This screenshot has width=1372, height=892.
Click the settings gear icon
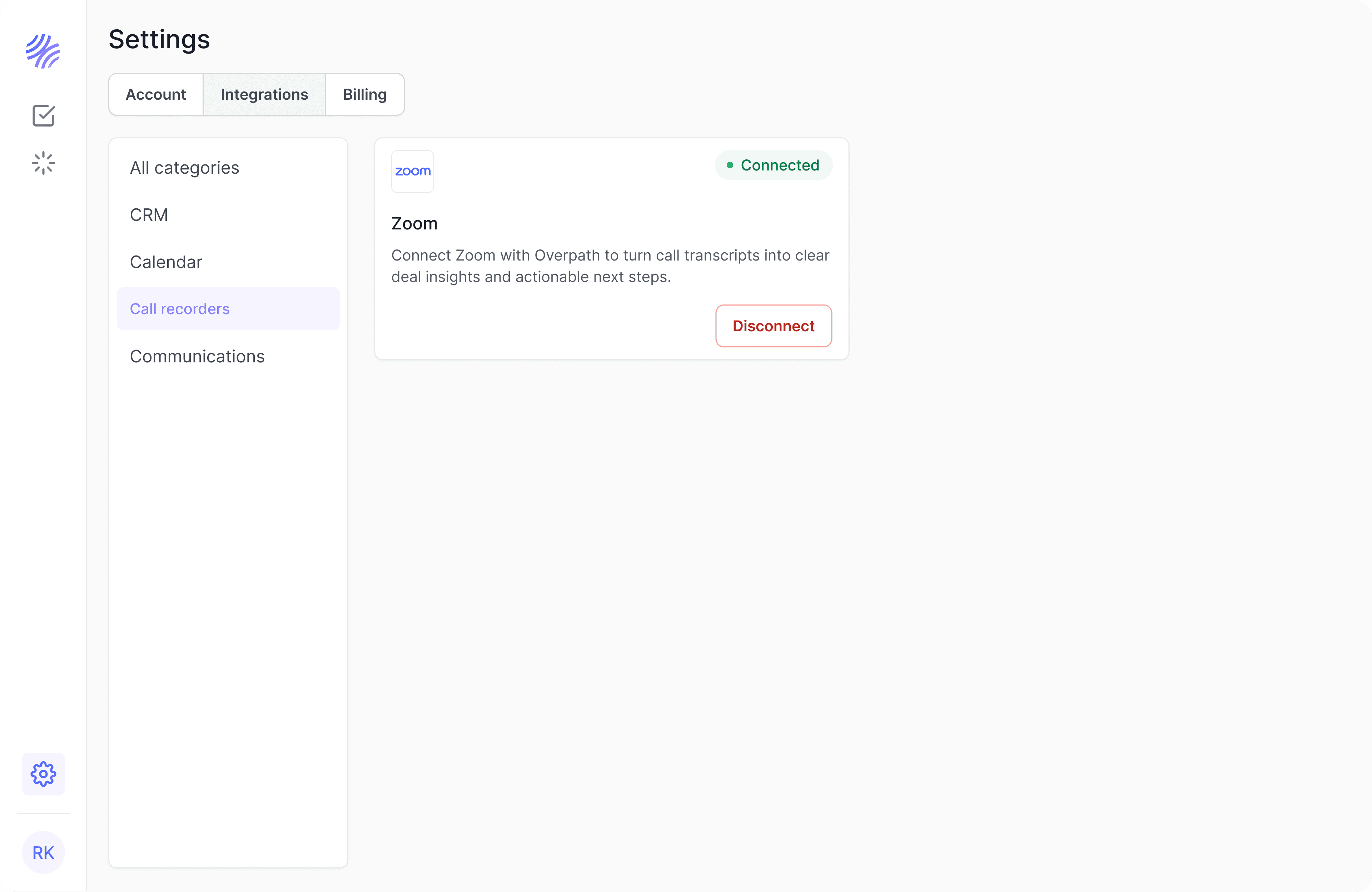(x=43, y=774)
